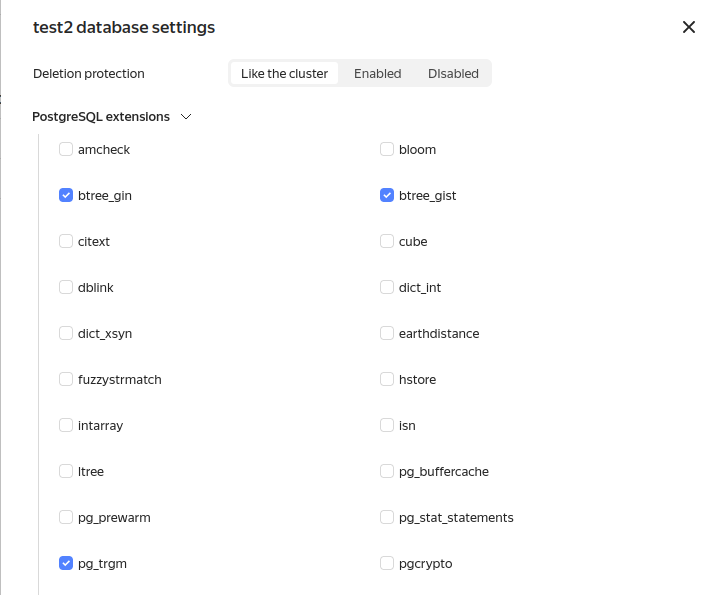Close the database settings dialog
Viewport: 717px width, 595px height.
coord(688,27)
